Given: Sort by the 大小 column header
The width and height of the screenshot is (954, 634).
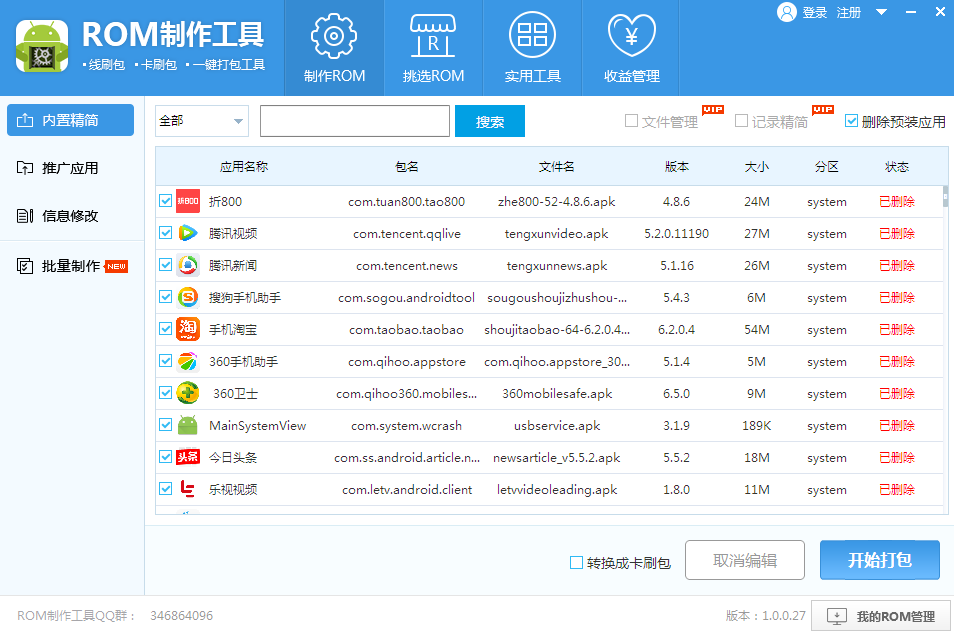Looking at the screenshot, I should coord(756,167).
